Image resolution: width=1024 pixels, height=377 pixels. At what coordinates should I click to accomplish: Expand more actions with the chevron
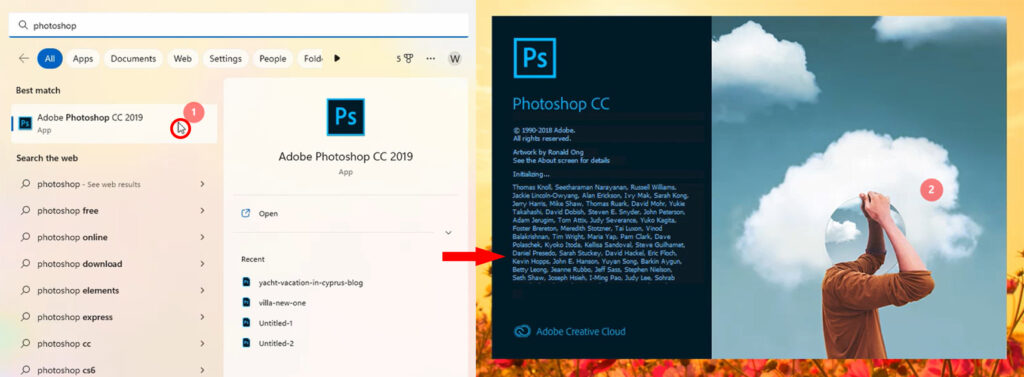tap(448, 233)
